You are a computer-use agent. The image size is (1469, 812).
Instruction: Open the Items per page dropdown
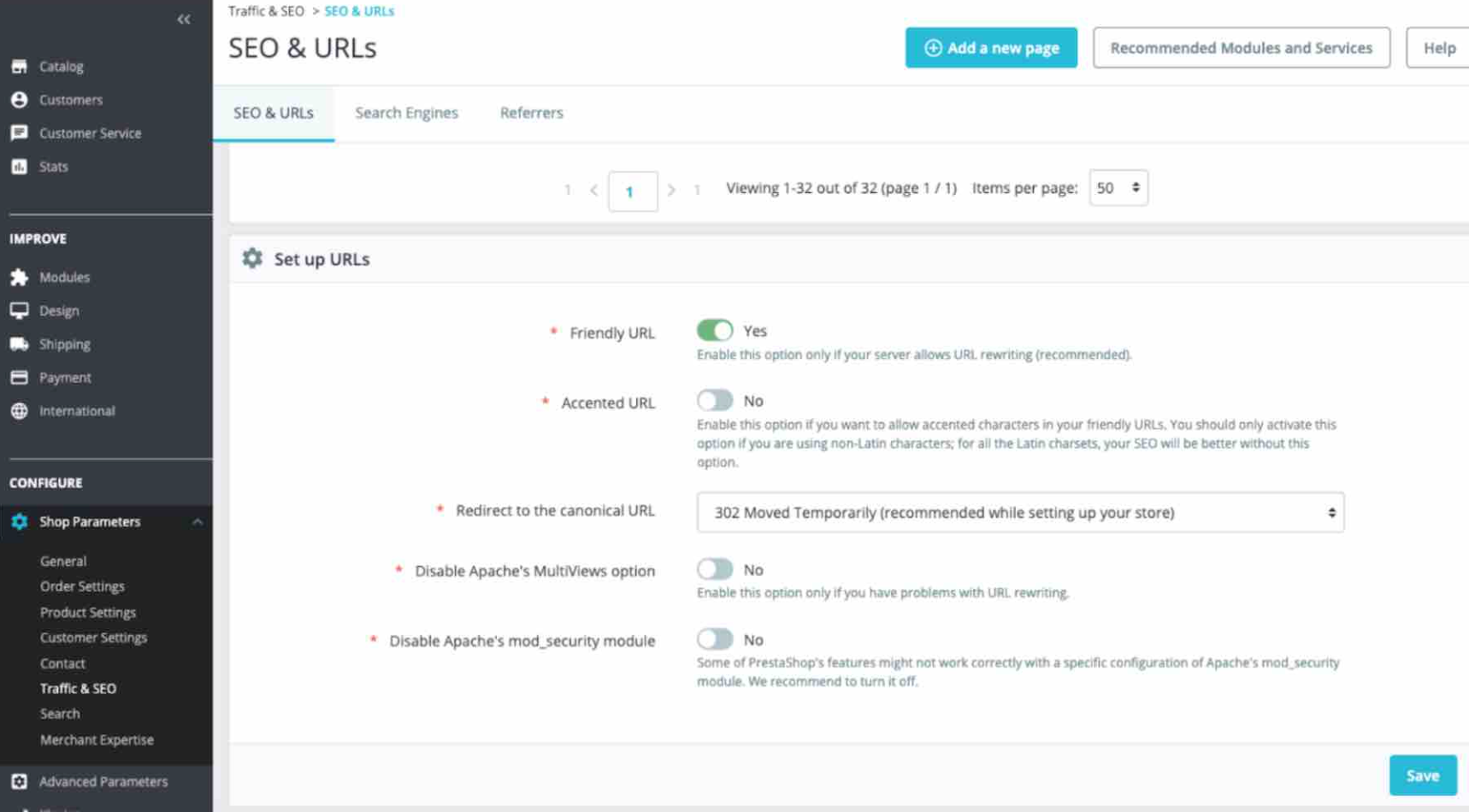[1118, 188]
